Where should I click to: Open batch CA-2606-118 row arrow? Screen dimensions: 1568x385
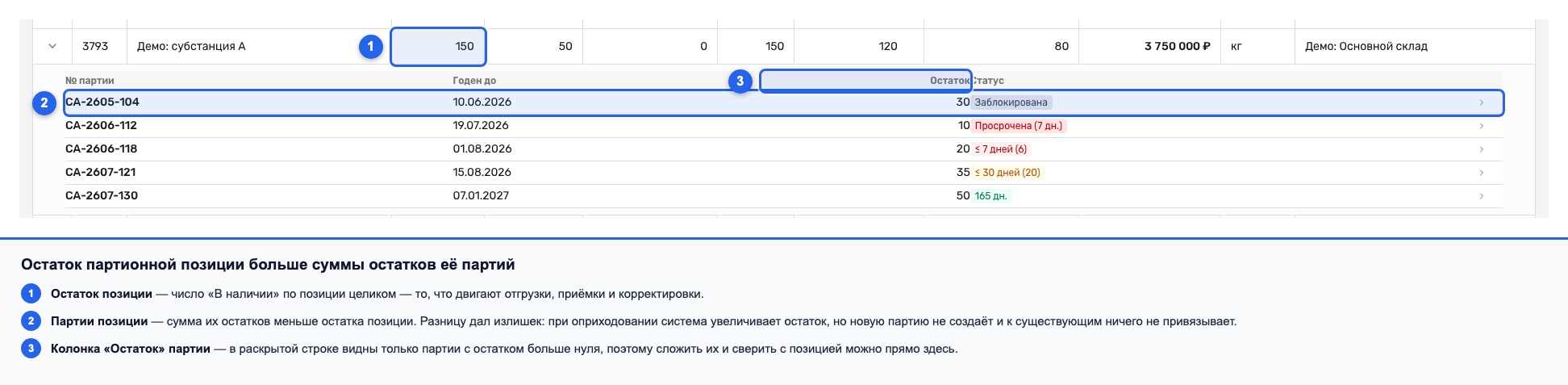[1481, 149]
